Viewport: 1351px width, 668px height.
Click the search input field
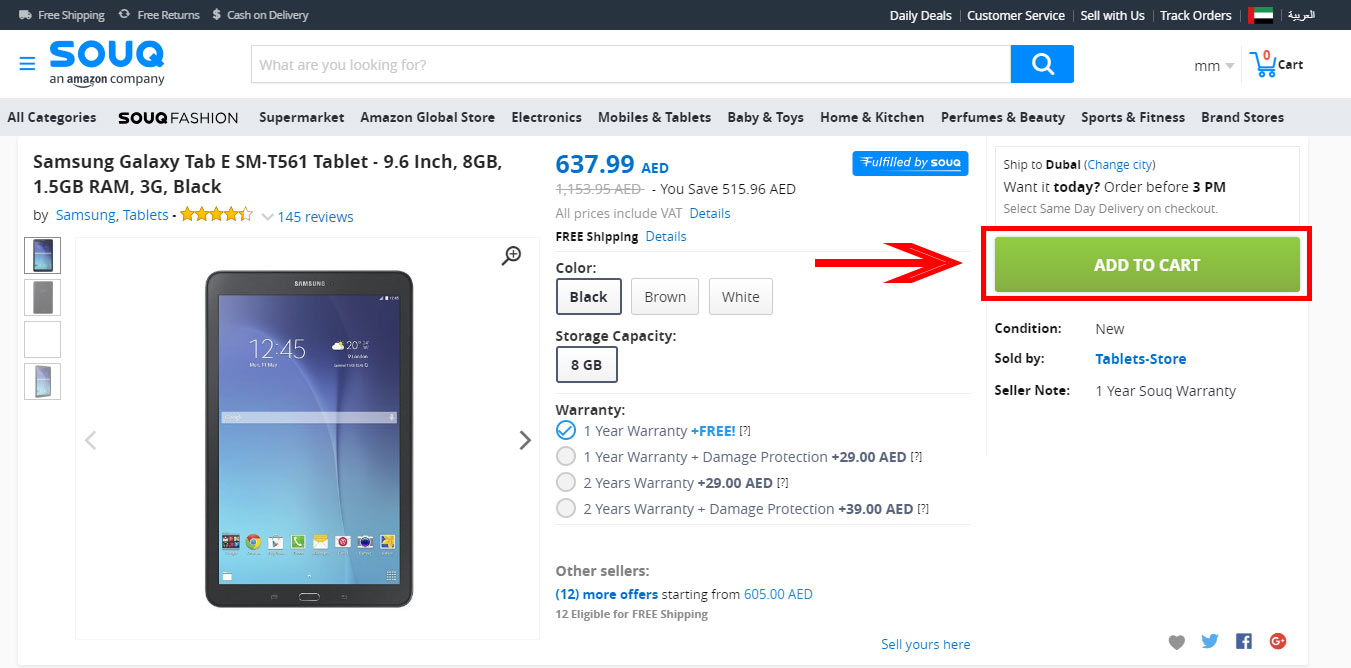click(x=630, y=65)
